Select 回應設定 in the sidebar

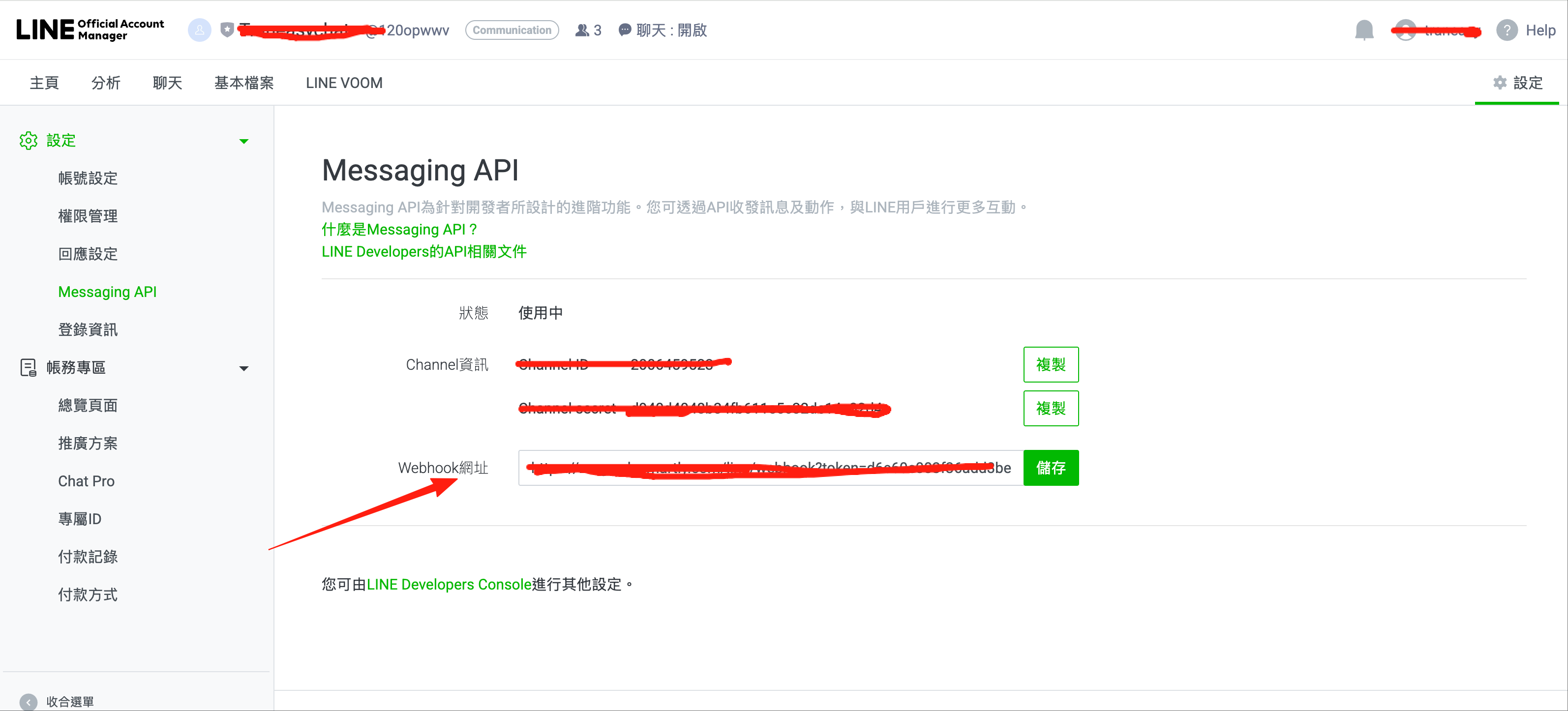coord(88,254)
